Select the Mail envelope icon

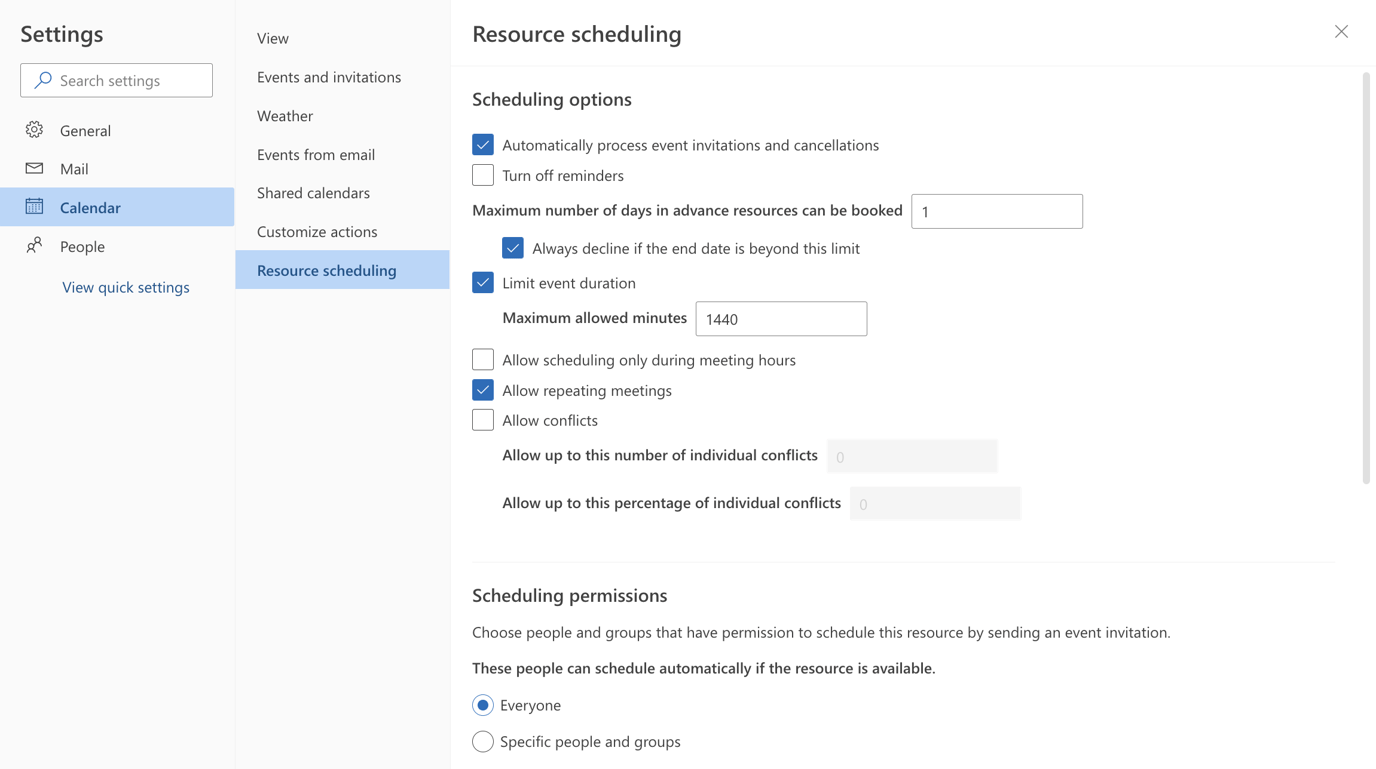34,168
